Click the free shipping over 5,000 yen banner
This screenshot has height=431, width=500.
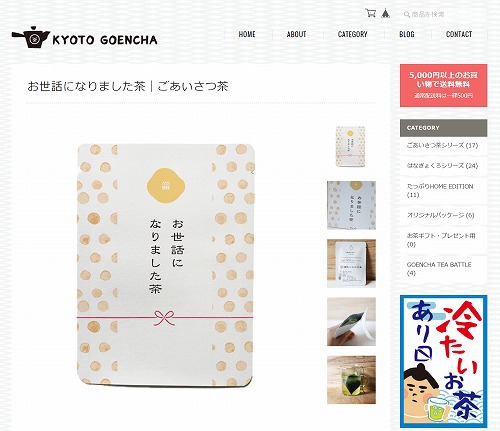[443, 85]
